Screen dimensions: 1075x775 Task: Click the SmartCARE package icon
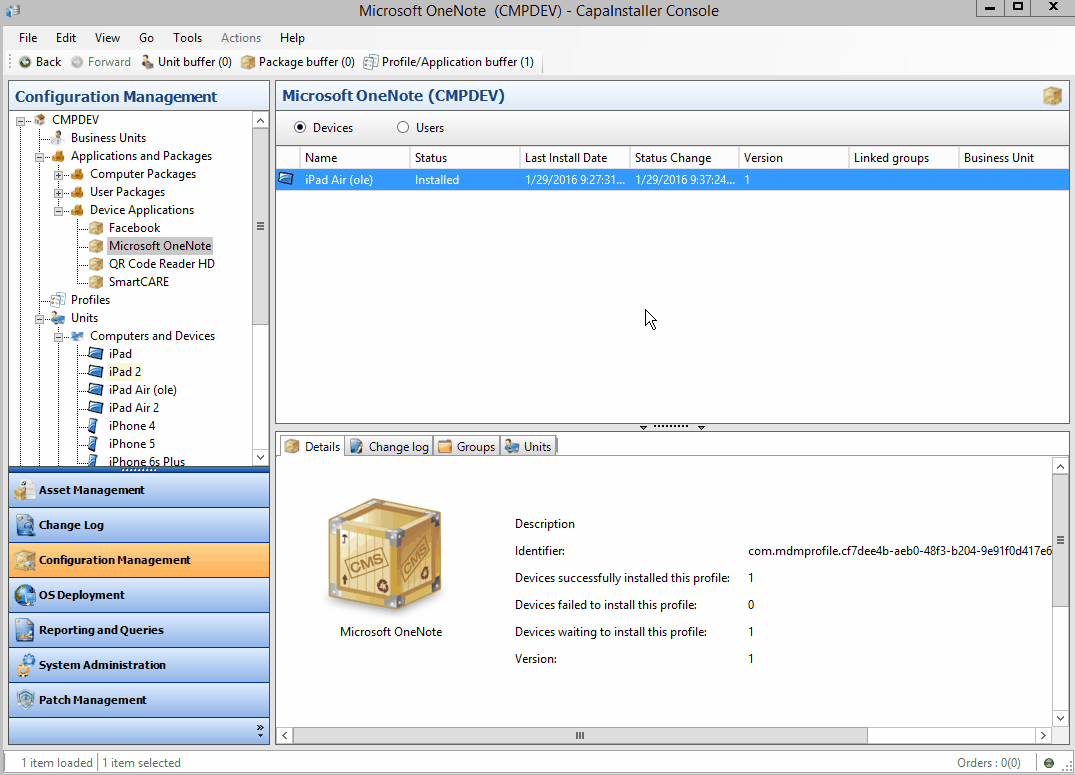97,281
